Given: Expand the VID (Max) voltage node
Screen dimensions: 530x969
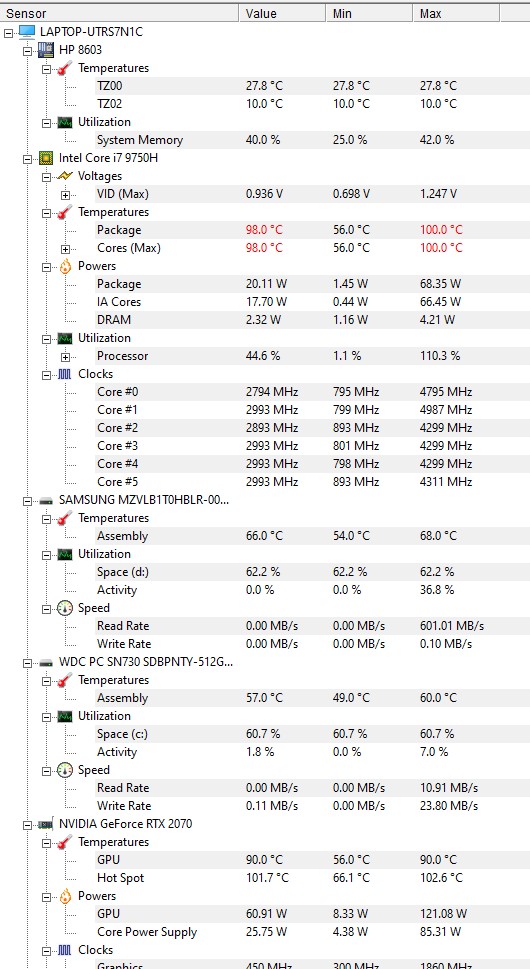Looking at the screenshot, I should pos(65,195).
